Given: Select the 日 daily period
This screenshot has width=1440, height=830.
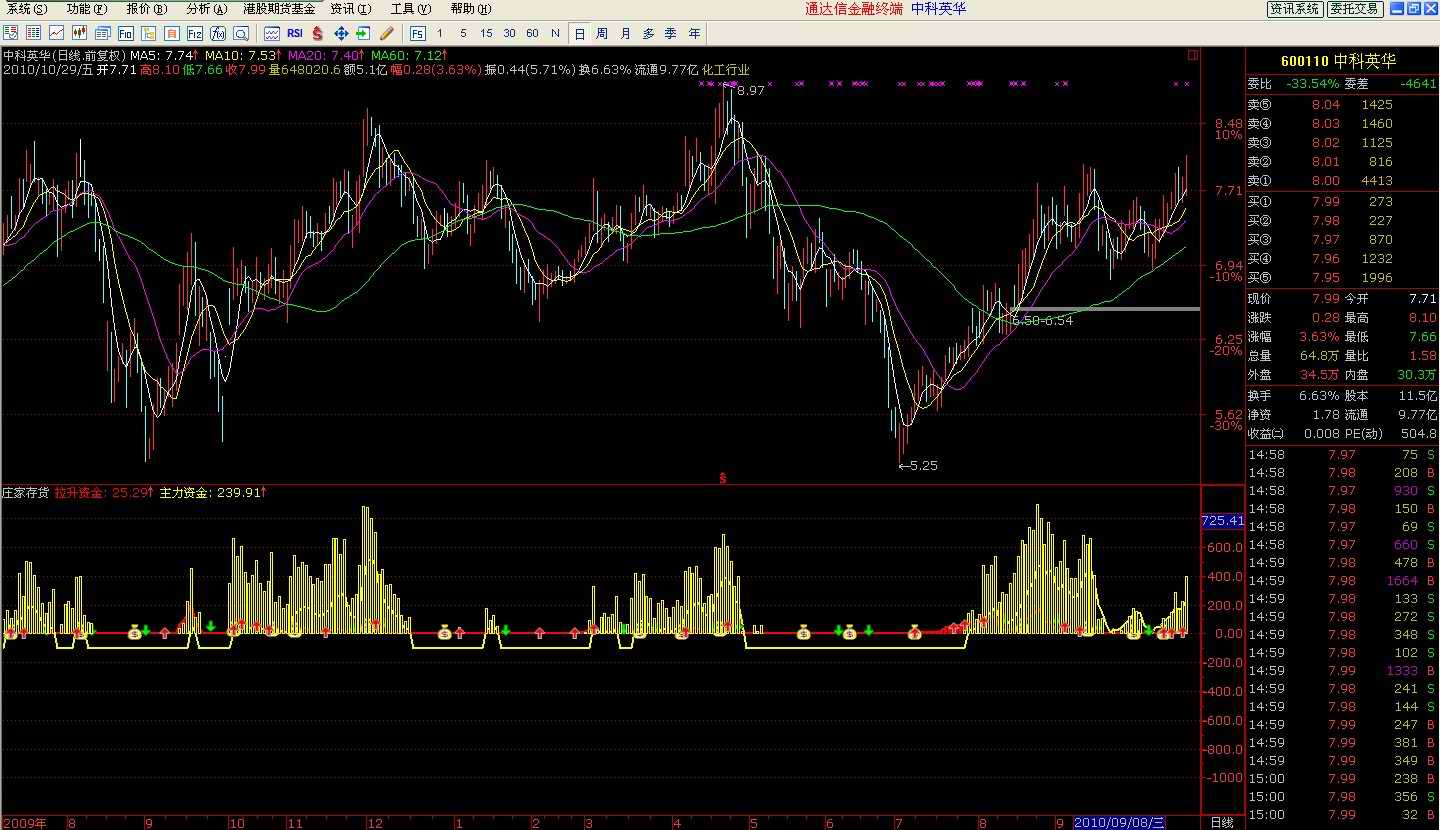Looking at the screenshot, I should coord(579,33).
